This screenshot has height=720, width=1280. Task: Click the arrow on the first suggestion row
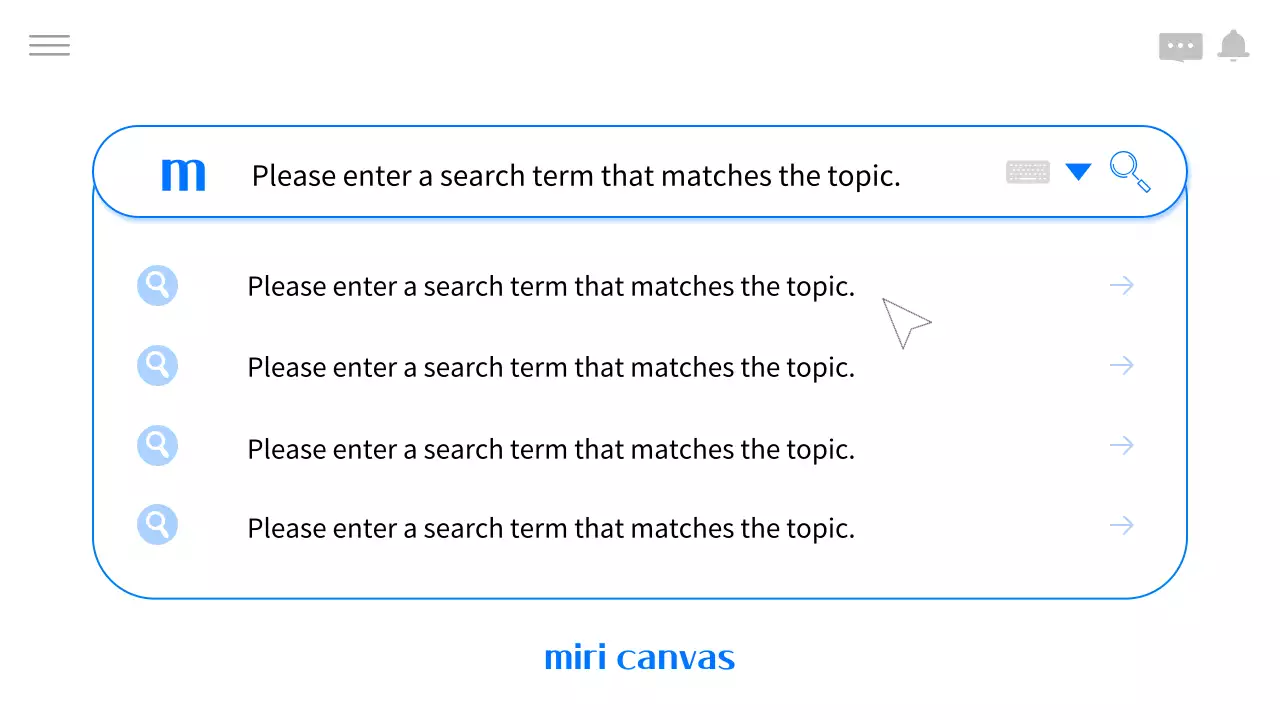[x=1121, y=286]
